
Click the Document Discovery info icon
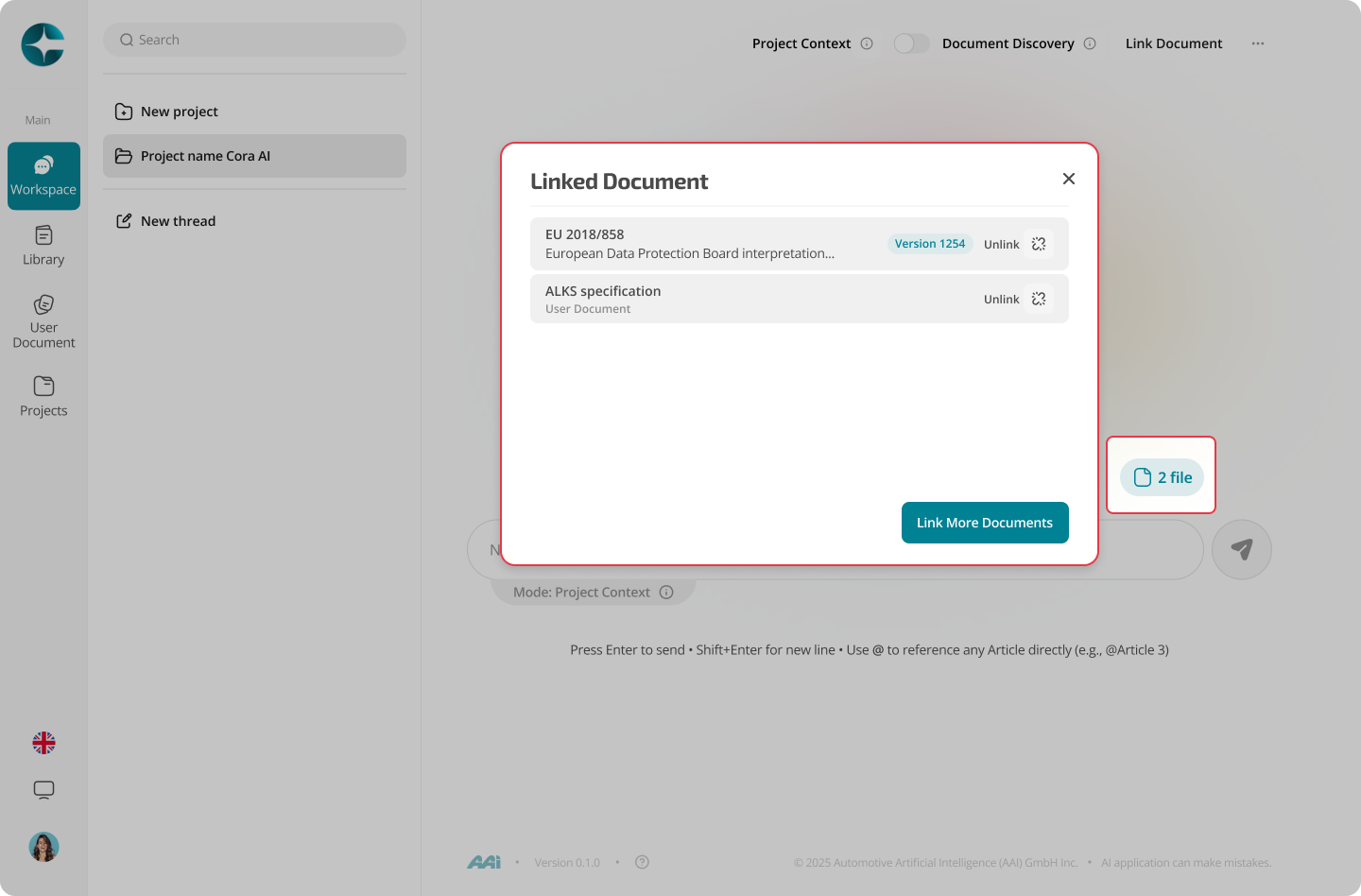point(1090,43)
